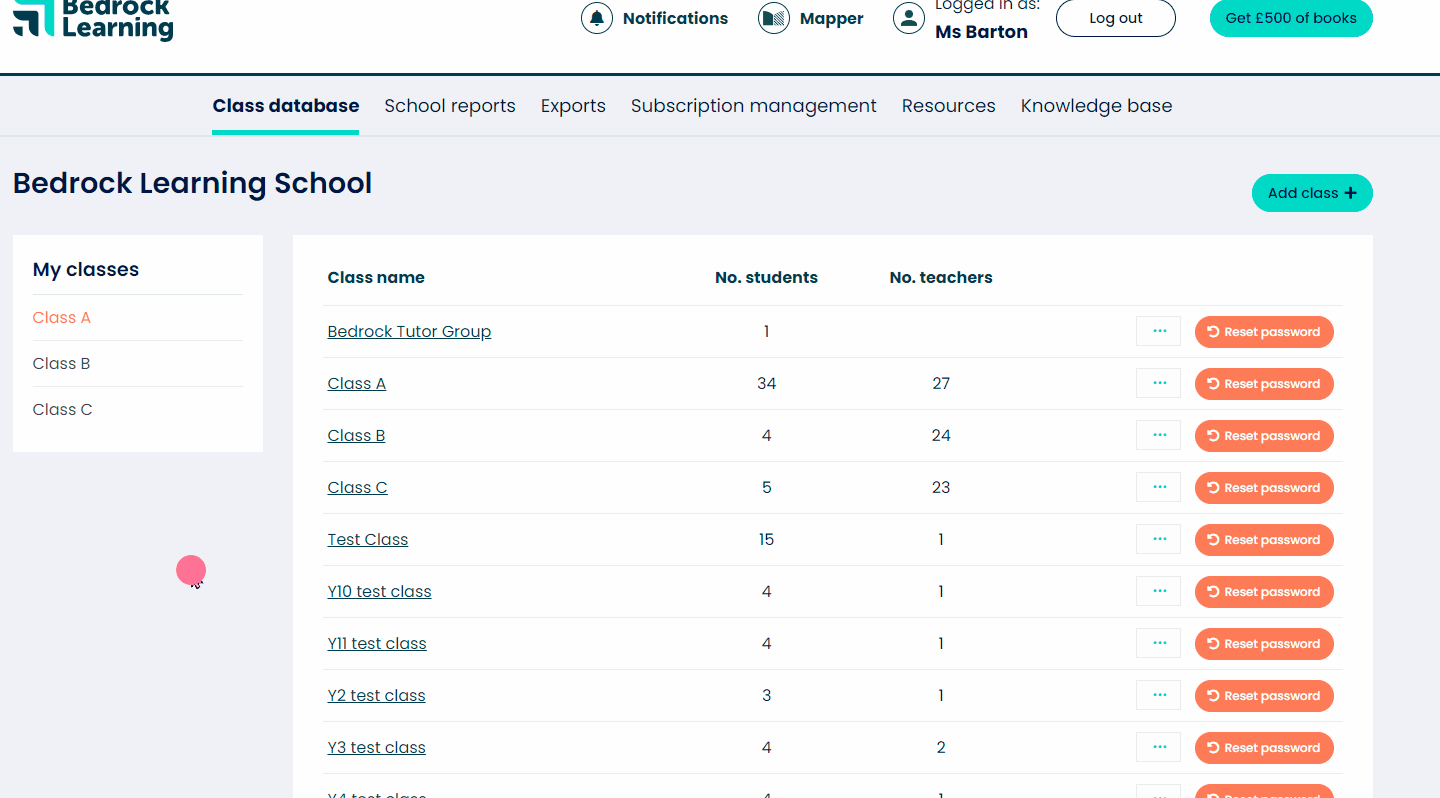
Task: Select Class A in My classes sidebar
Action: (x=62, y=318)
